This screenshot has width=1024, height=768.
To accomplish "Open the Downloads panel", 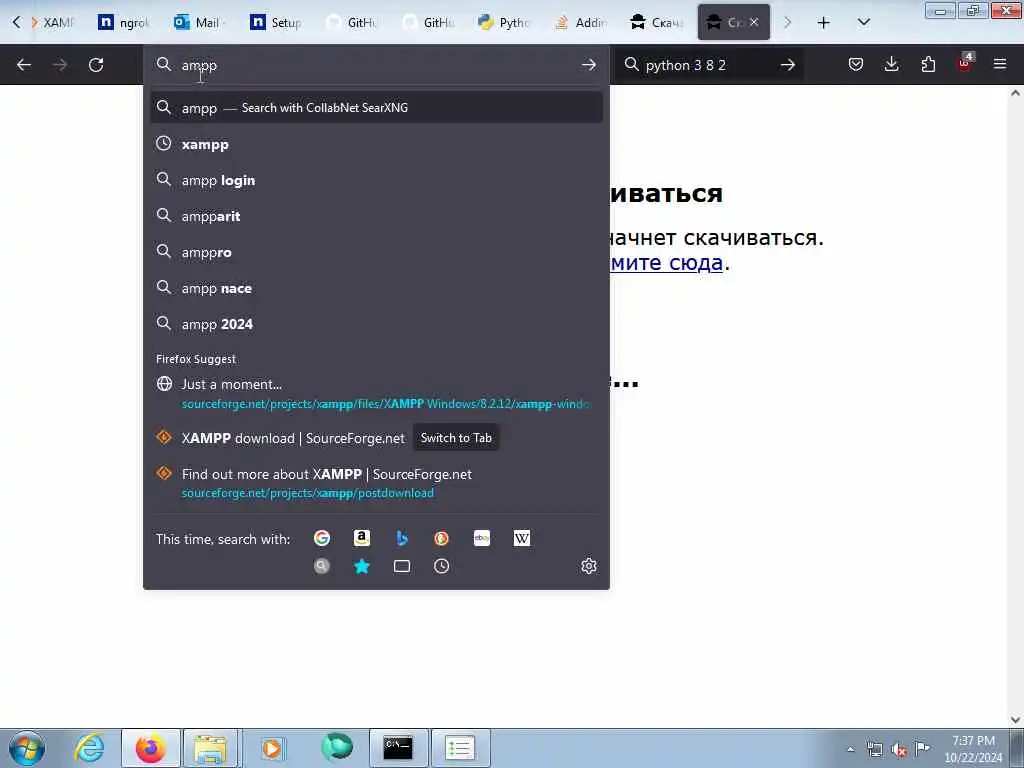I will (891, 64).
